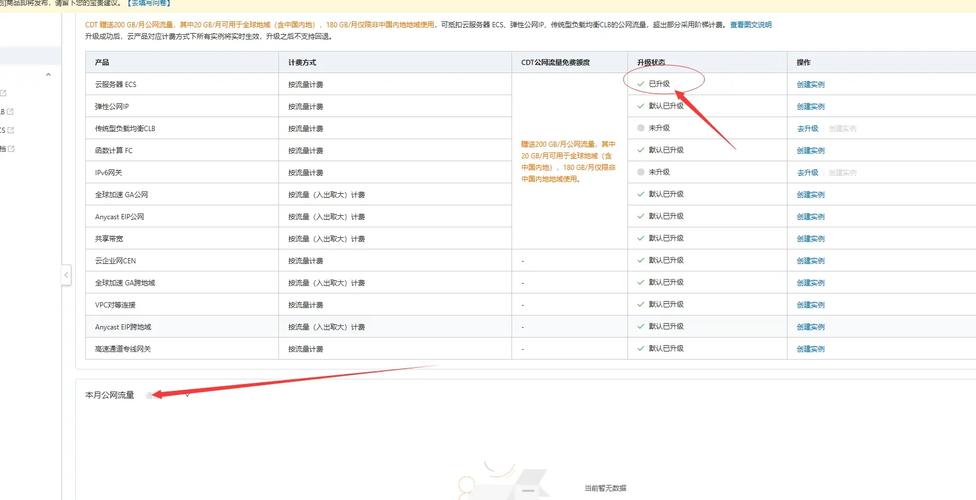The image size is (976, 500).
Task: Click 创建实例 for 全球加速 GA跨地域
Action: tap(810, 283)
